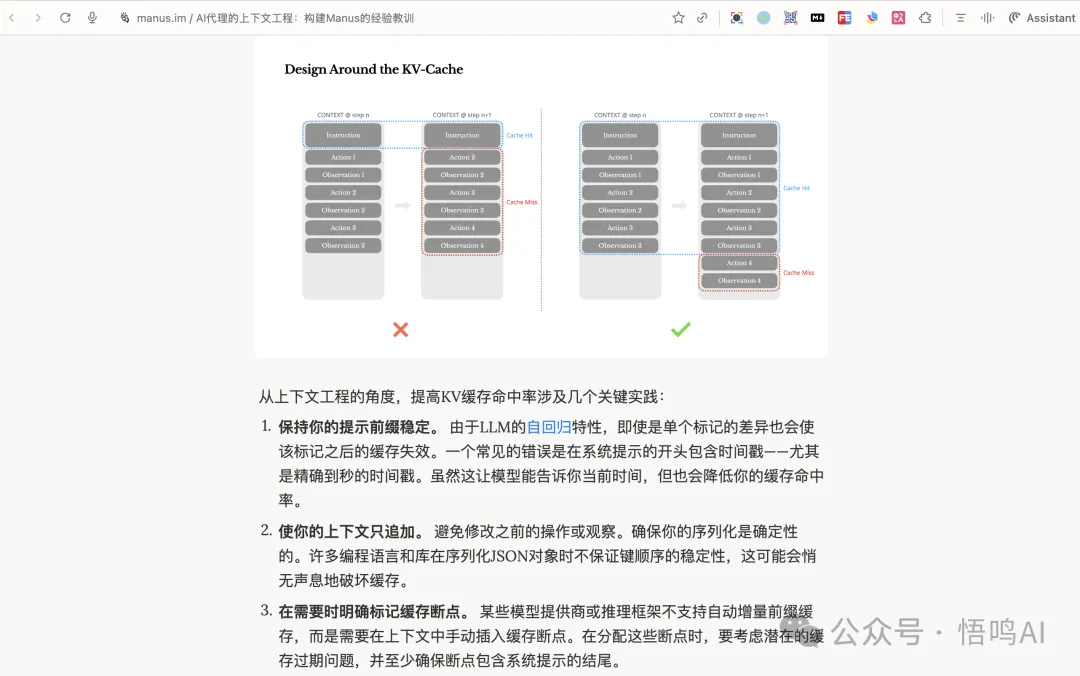This screenshot has height=676, width=1080.
Task: Click the audio waveform toolbar icon
Action: coord(987,18)
